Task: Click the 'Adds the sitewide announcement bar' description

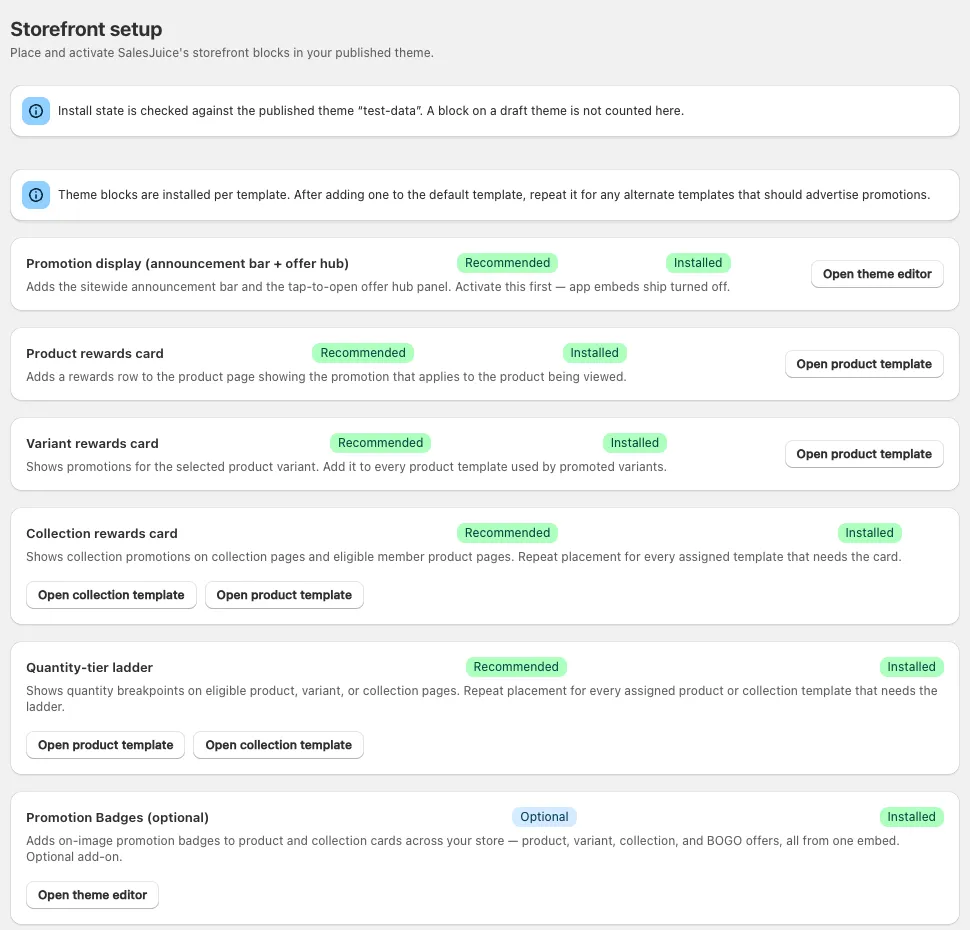Action: click(378, 286)
